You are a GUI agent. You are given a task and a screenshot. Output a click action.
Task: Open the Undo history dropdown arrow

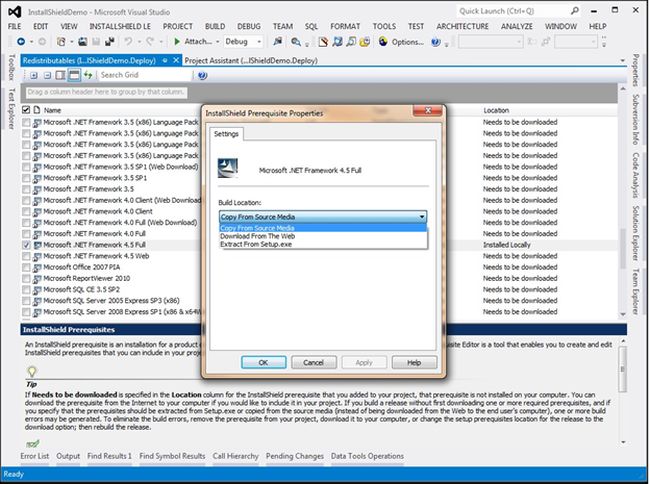point(139,42)
